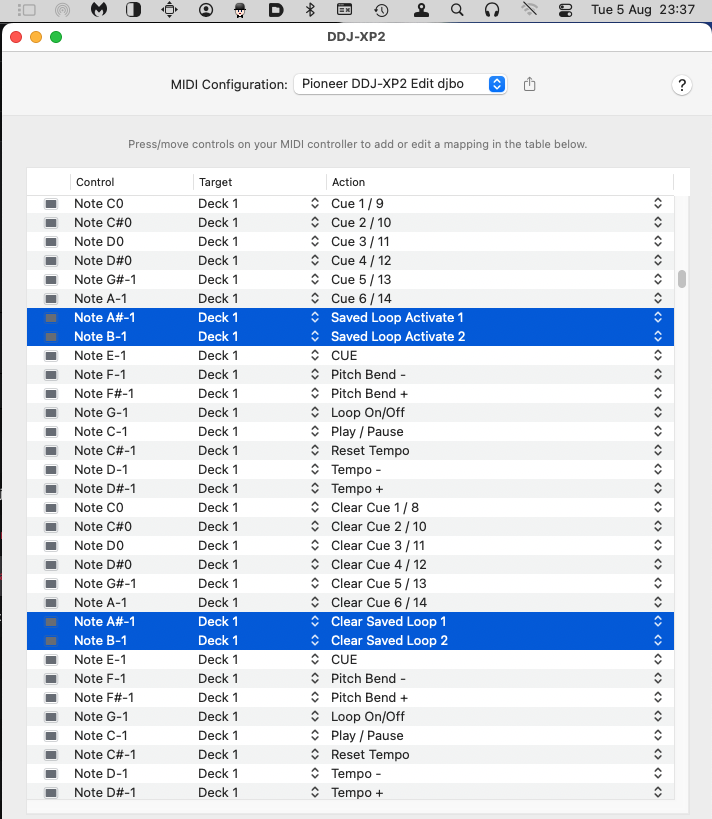Click the MIDI icon on Cue 1 / 9 row
Image resolution: width=712 pixels, height=819 pixels.
click(x=51, y=204)
